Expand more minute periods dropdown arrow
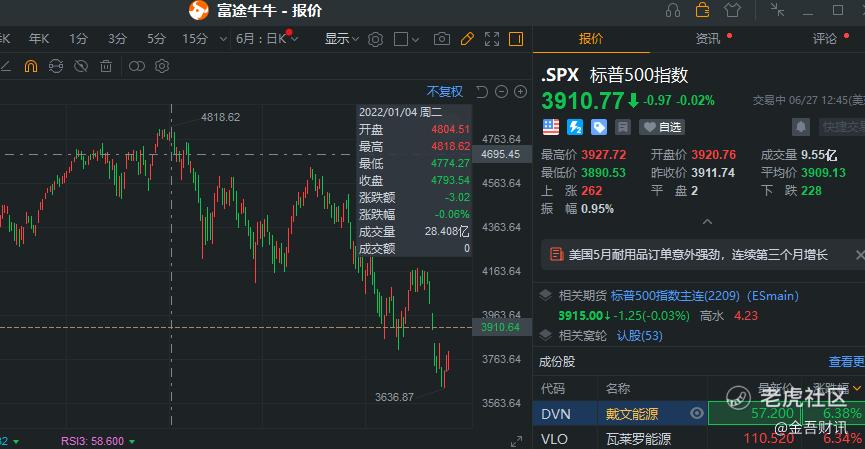The image size is (865, 449). pyautogui.click(x=223, y=39)
